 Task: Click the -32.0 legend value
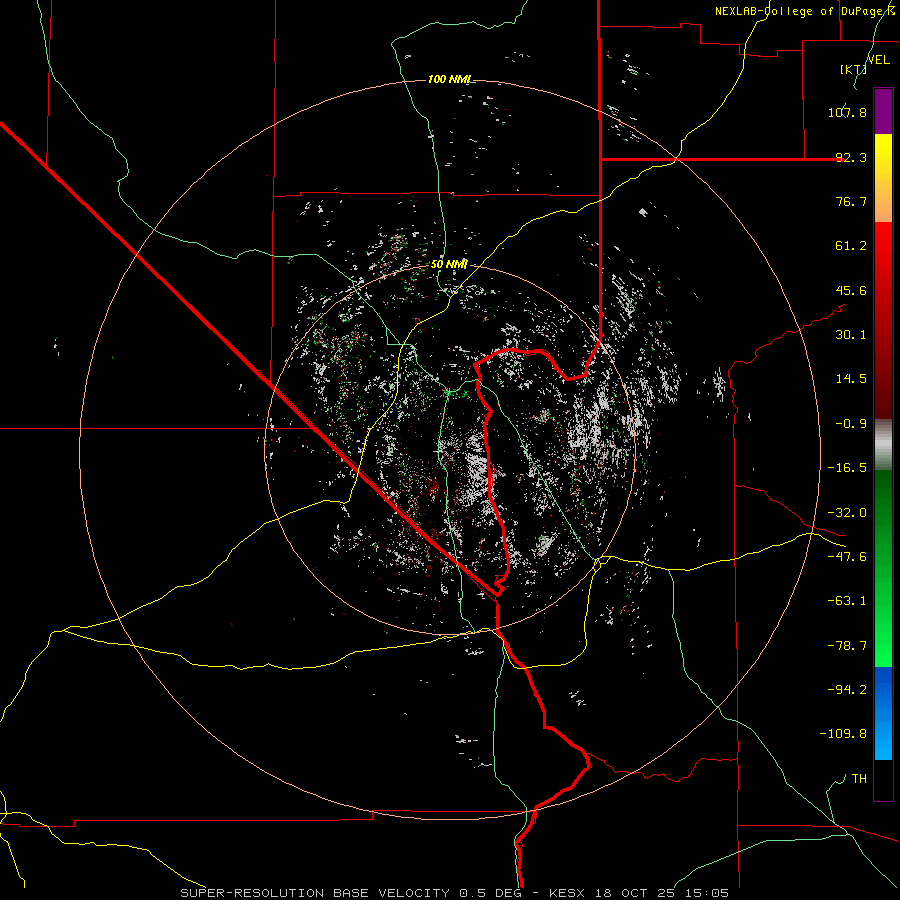click(847, 513)
